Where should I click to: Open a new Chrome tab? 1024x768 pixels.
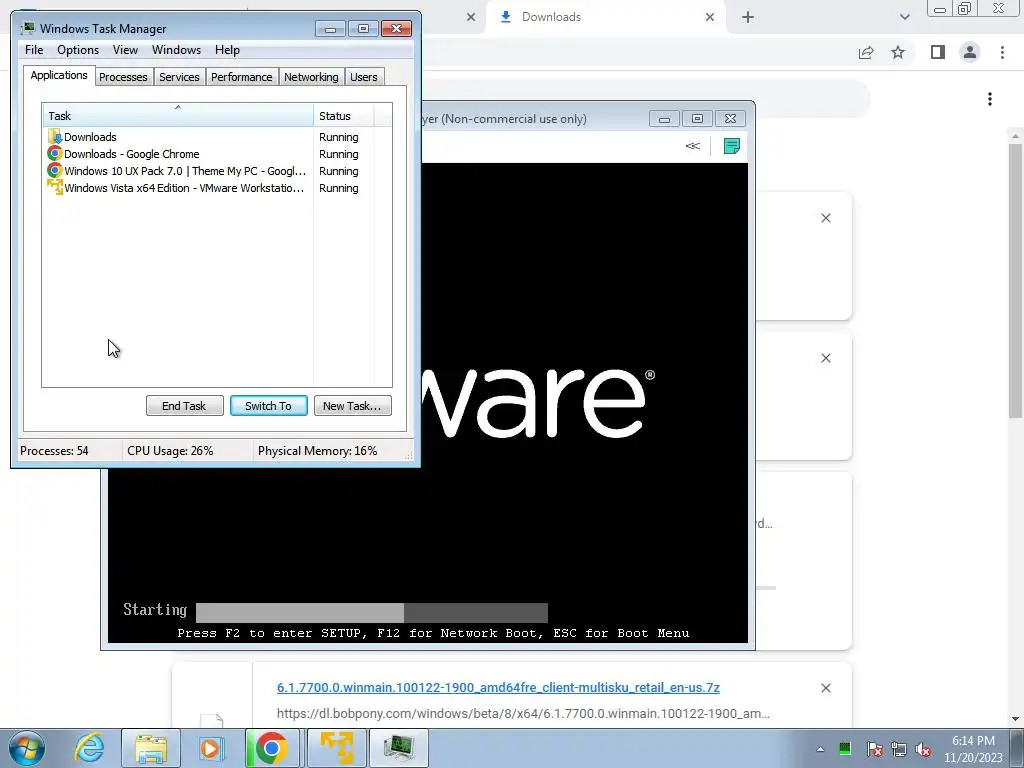[x=748, y=17]
